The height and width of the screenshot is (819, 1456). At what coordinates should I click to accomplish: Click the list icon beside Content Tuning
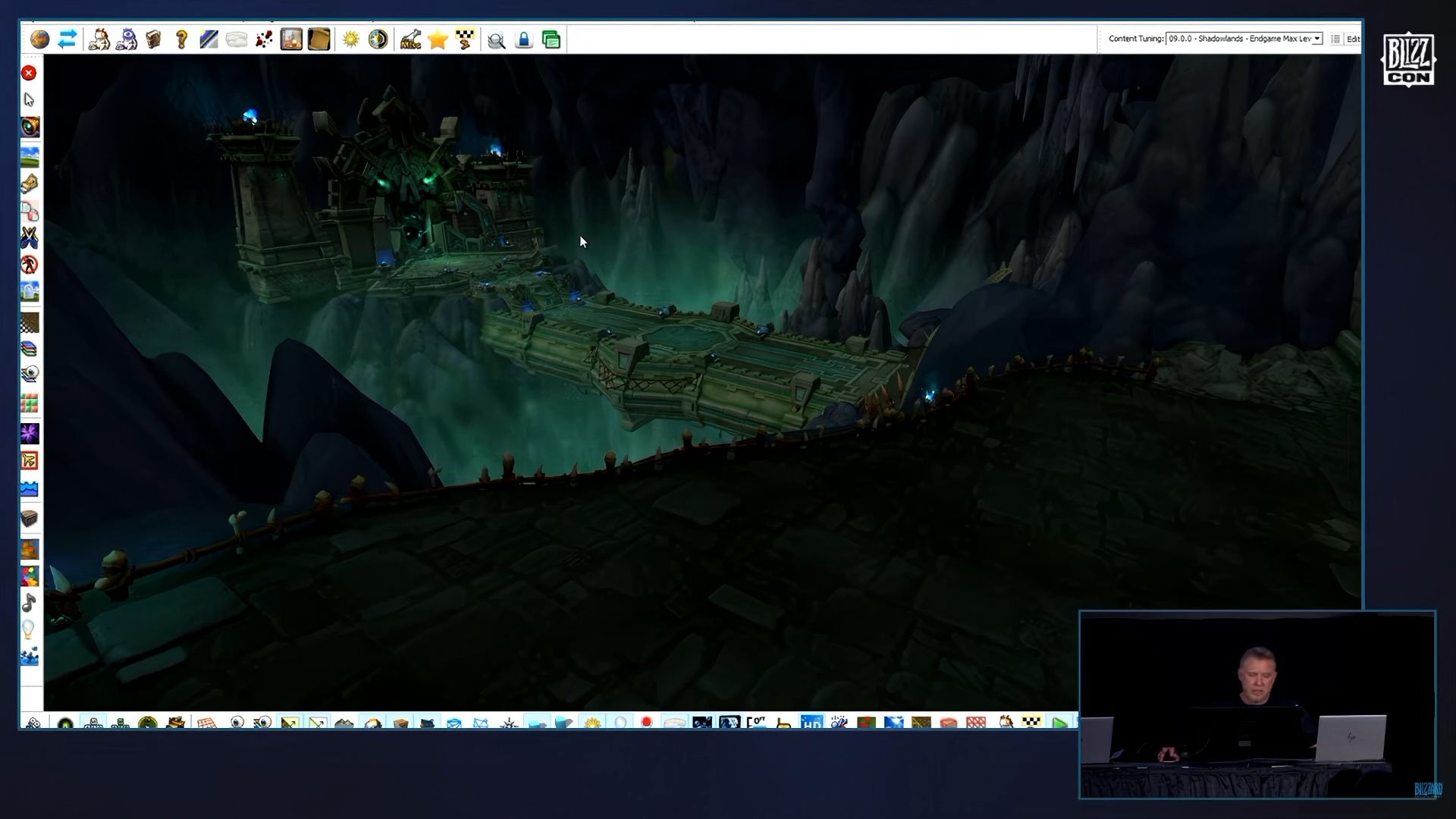pyautogui.click(x=1335, y=39)
